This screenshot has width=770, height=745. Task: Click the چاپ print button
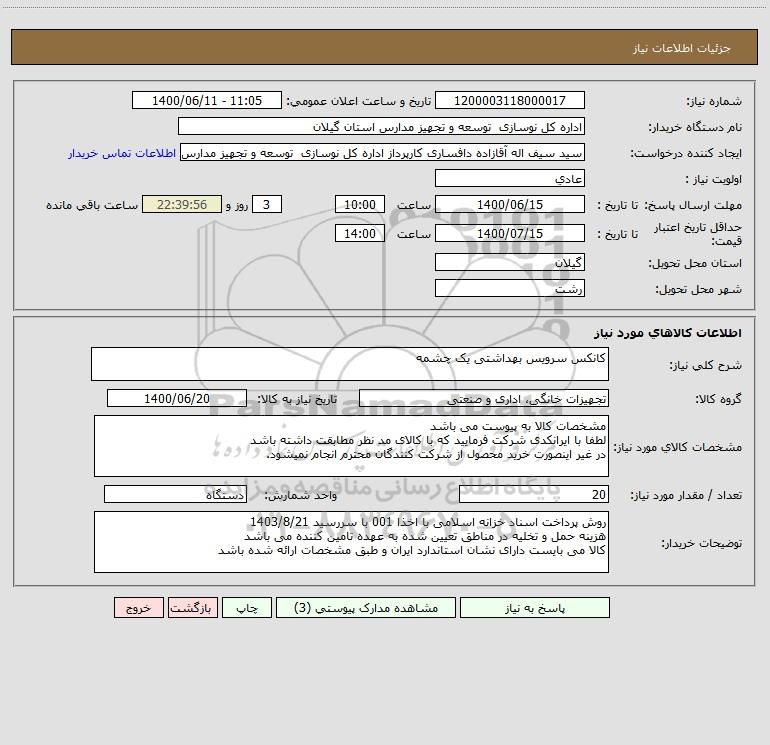(247, 608)
